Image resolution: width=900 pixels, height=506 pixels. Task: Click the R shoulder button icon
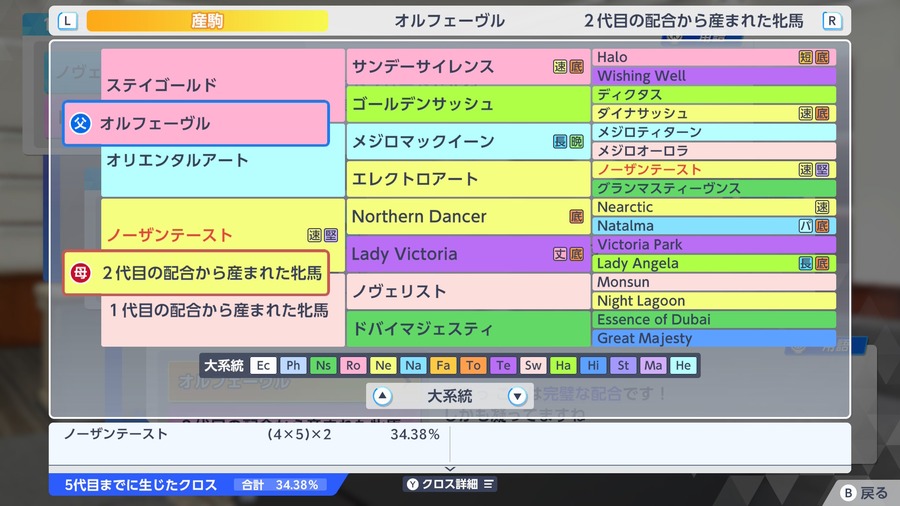831,21
